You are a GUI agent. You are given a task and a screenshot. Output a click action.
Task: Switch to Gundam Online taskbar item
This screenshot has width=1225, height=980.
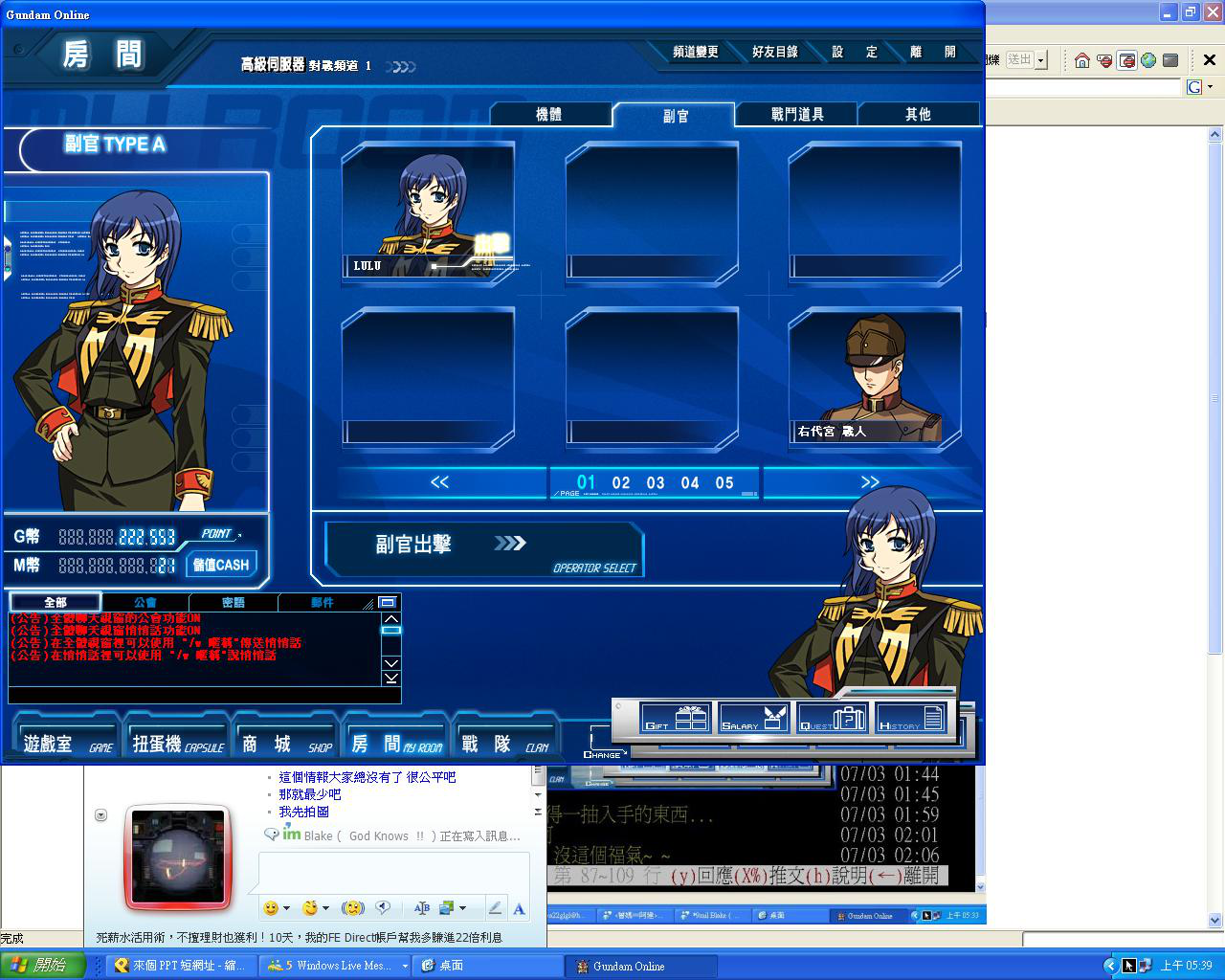click(x=640, y=966)
